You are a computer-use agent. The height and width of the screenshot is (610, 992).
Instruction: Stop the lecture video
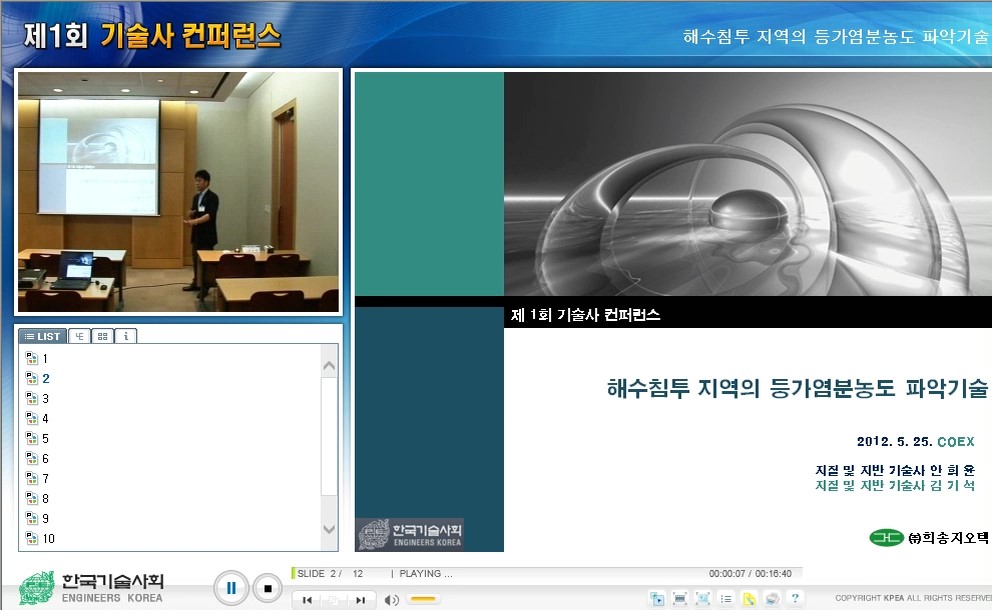point(267,588)
